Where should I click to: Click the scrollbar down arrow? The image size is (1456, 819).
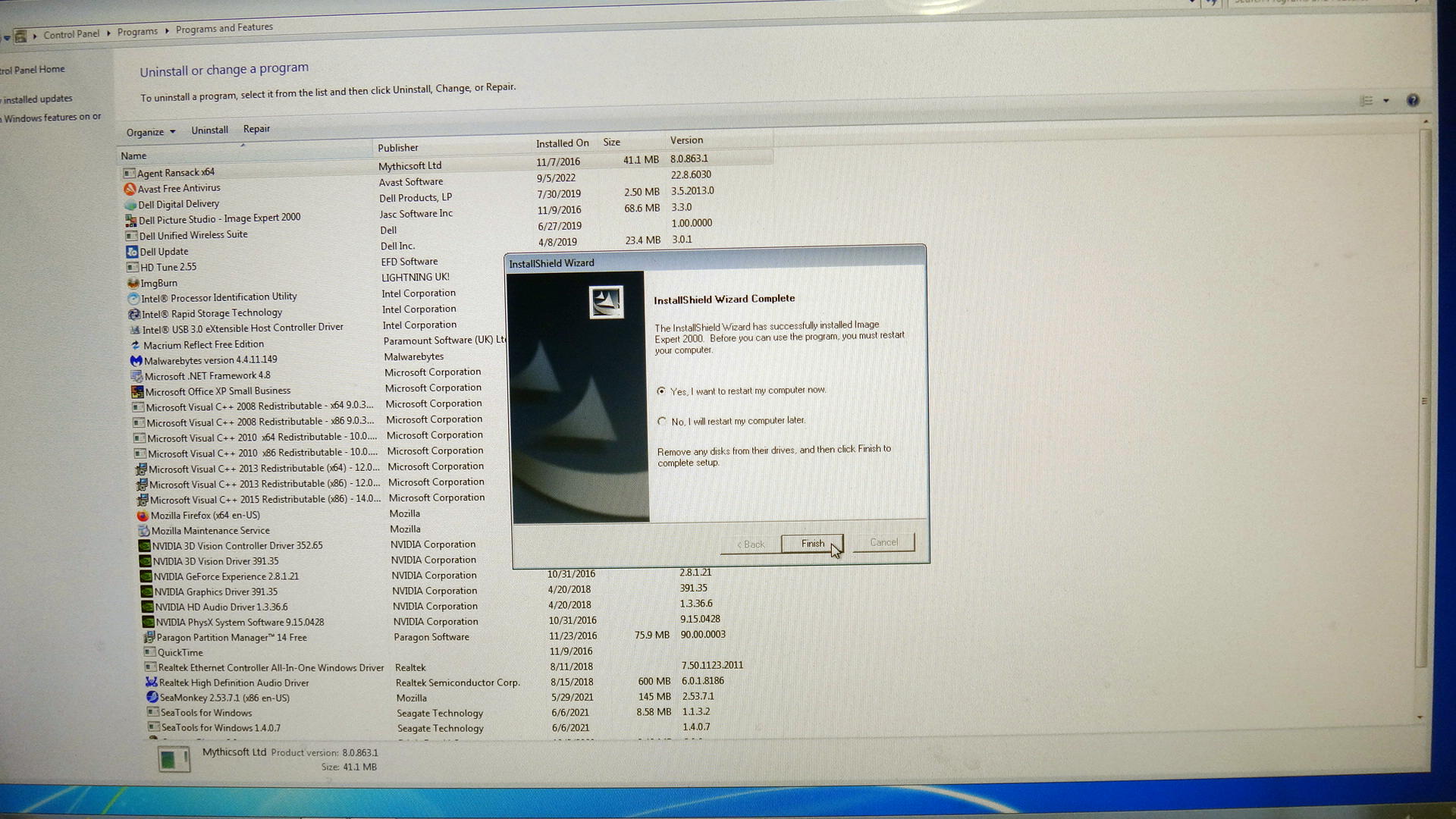click(x=1420, y=717)
